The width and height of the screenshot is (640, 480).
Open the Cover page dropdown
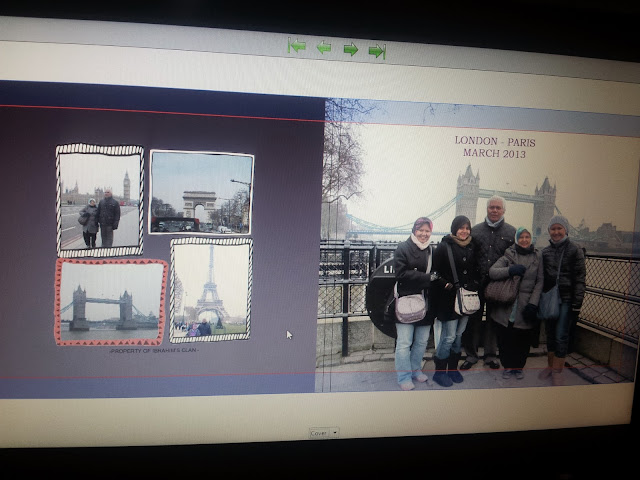324,433
